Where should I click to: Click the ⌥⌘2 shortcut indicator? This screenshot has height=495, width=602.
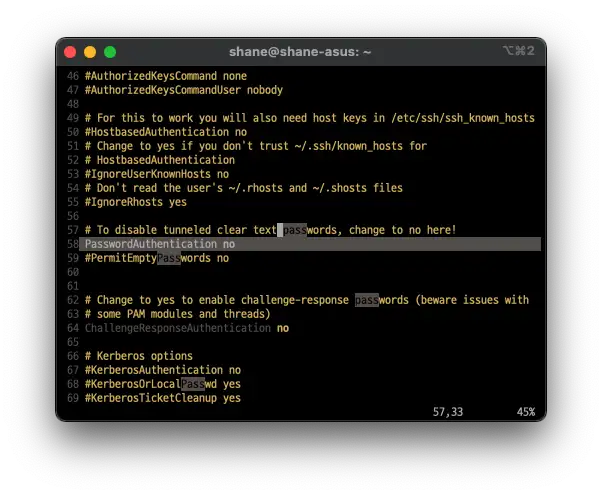pos(518,51)
